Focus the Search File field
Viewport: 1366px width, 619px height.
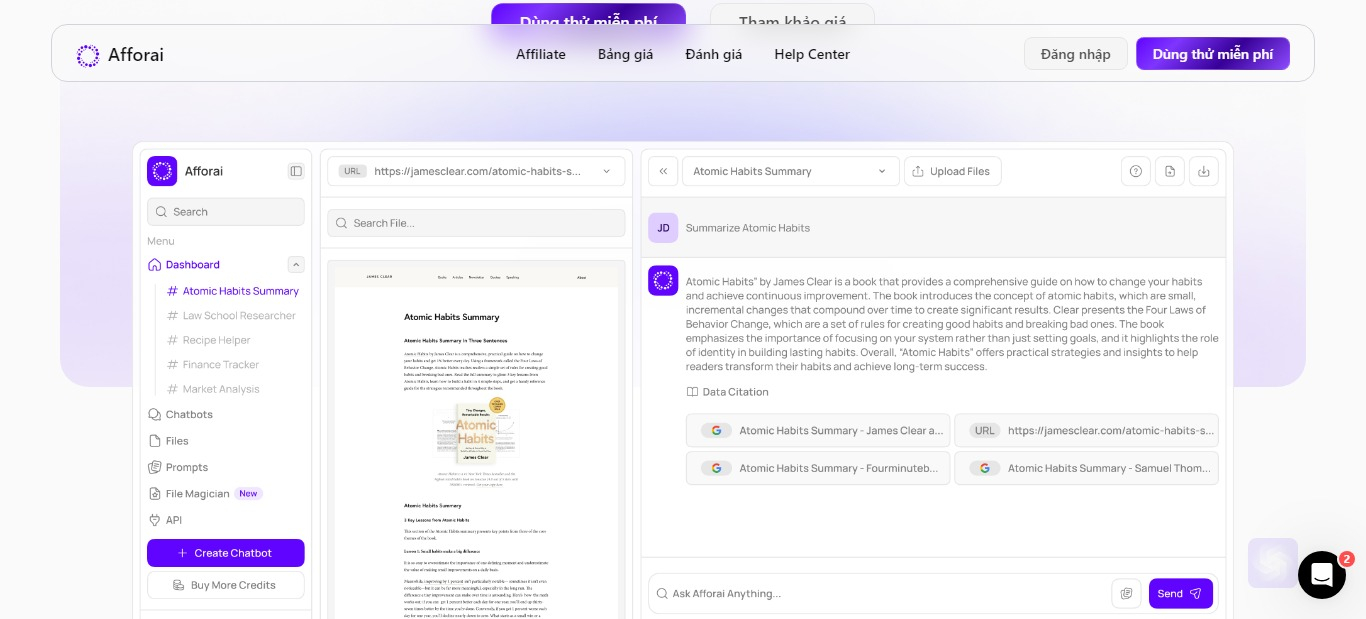476,223
